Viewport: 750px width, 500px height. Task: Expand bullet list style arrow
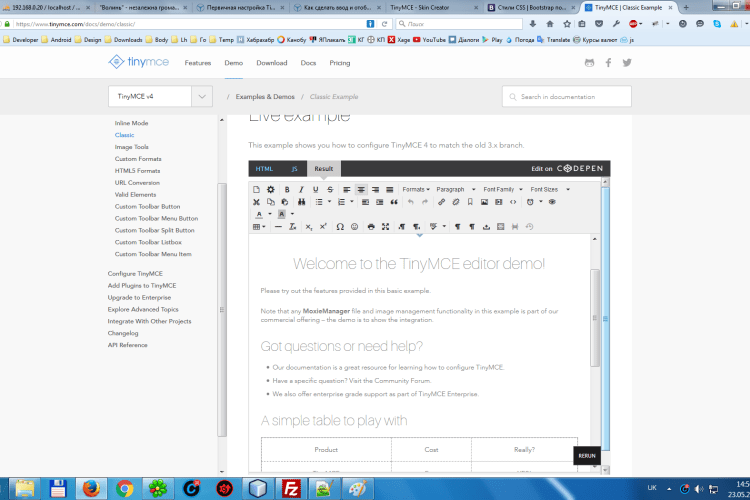(x=329, y=202)
